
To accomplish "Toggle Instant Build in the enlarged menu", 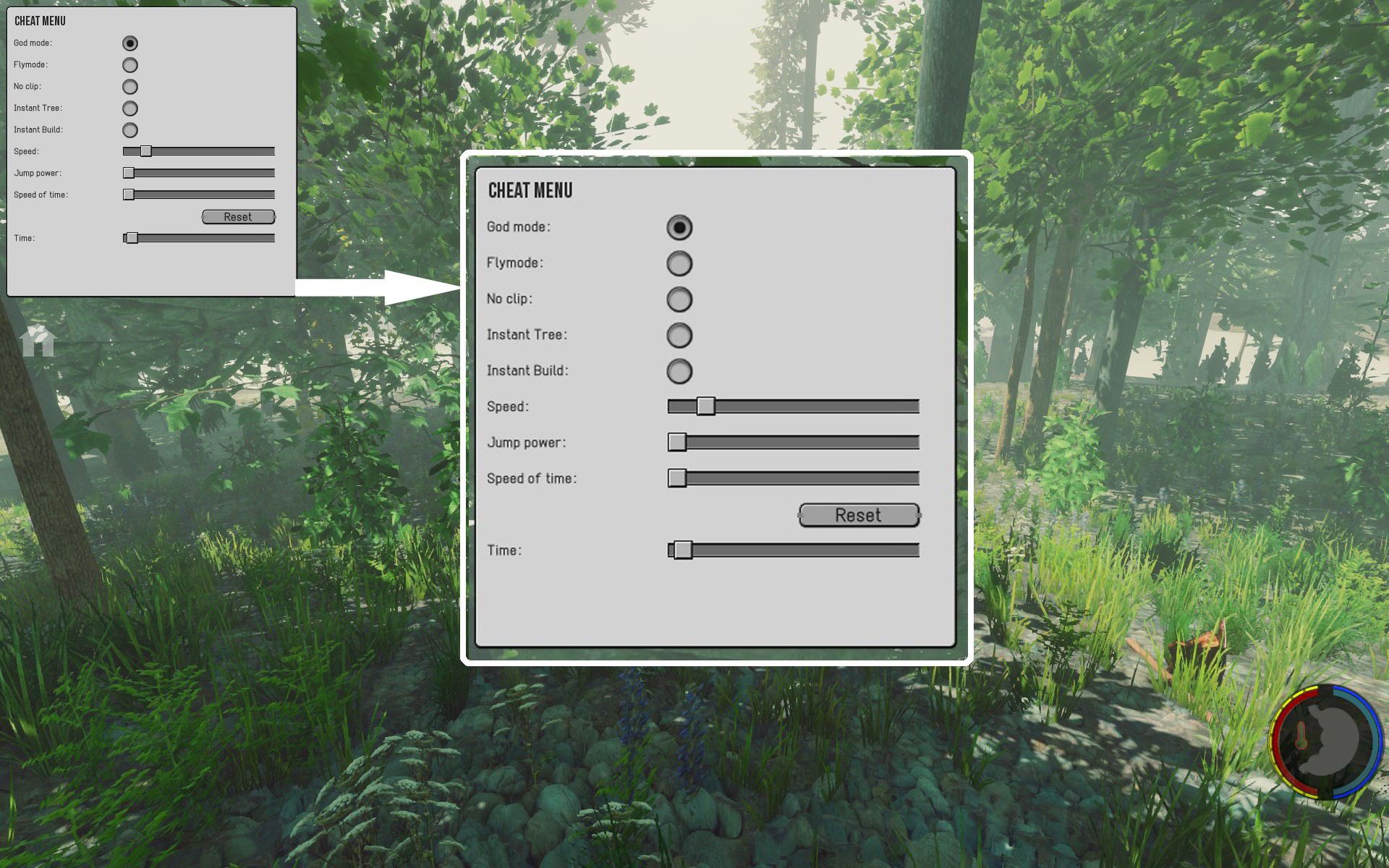I will point(679,371).
